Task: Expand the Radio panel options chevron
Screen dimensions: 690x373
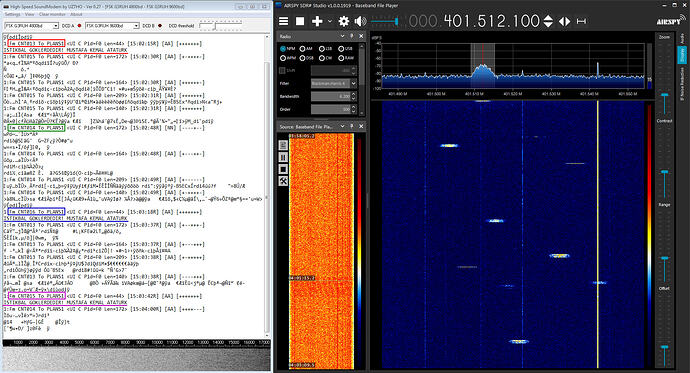Action: click(x=342, y=36)
